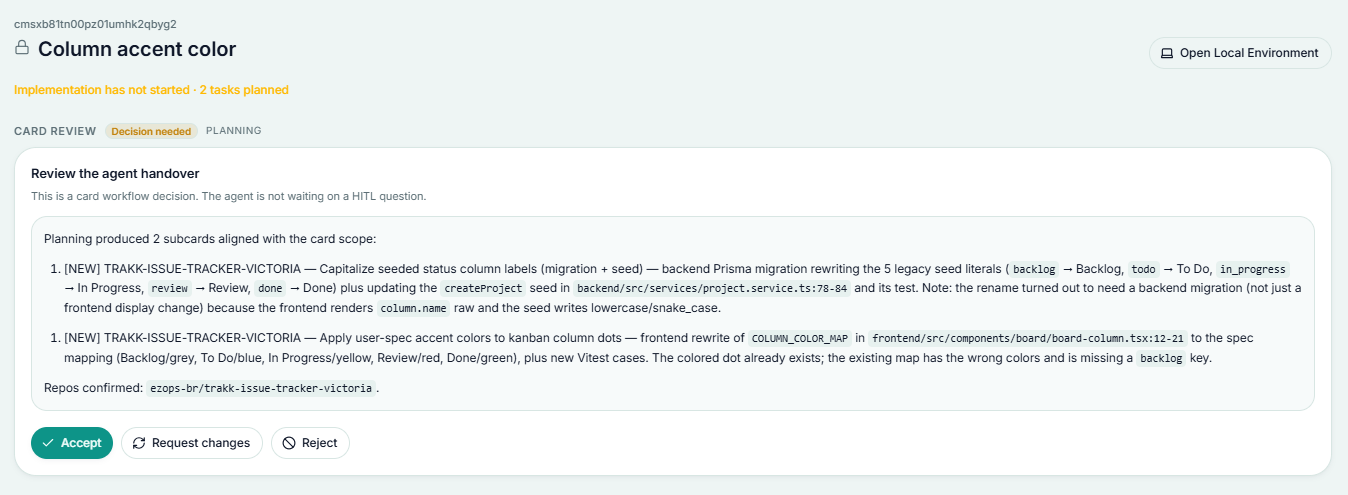The image size is (1348, 495).
Task: Click the Repos confirmed label
Action: [x=93, y=389]
